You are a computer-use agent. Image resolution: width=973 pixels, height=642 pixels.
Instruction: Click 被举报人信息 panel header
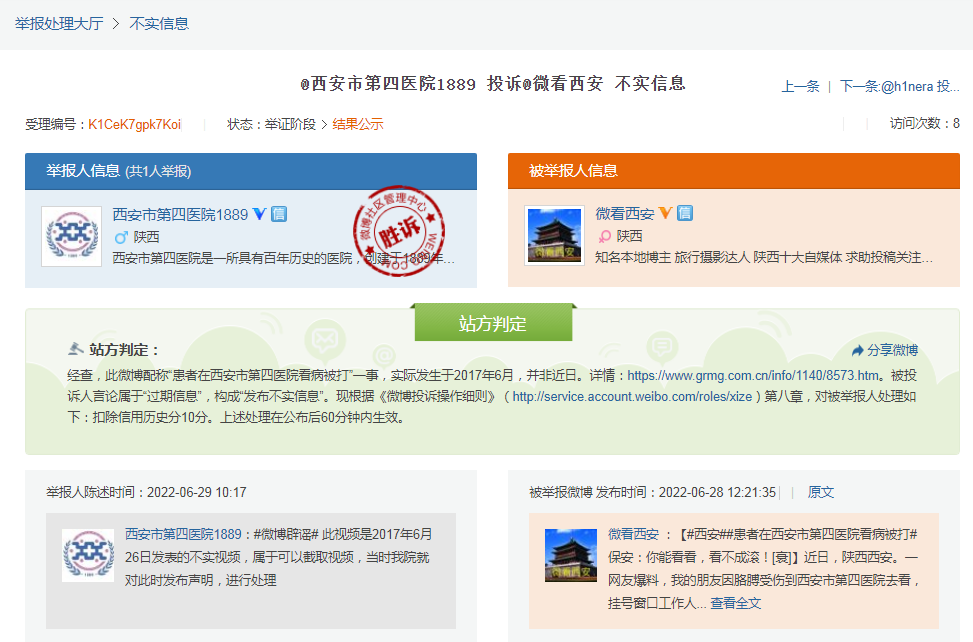(733, 171)
